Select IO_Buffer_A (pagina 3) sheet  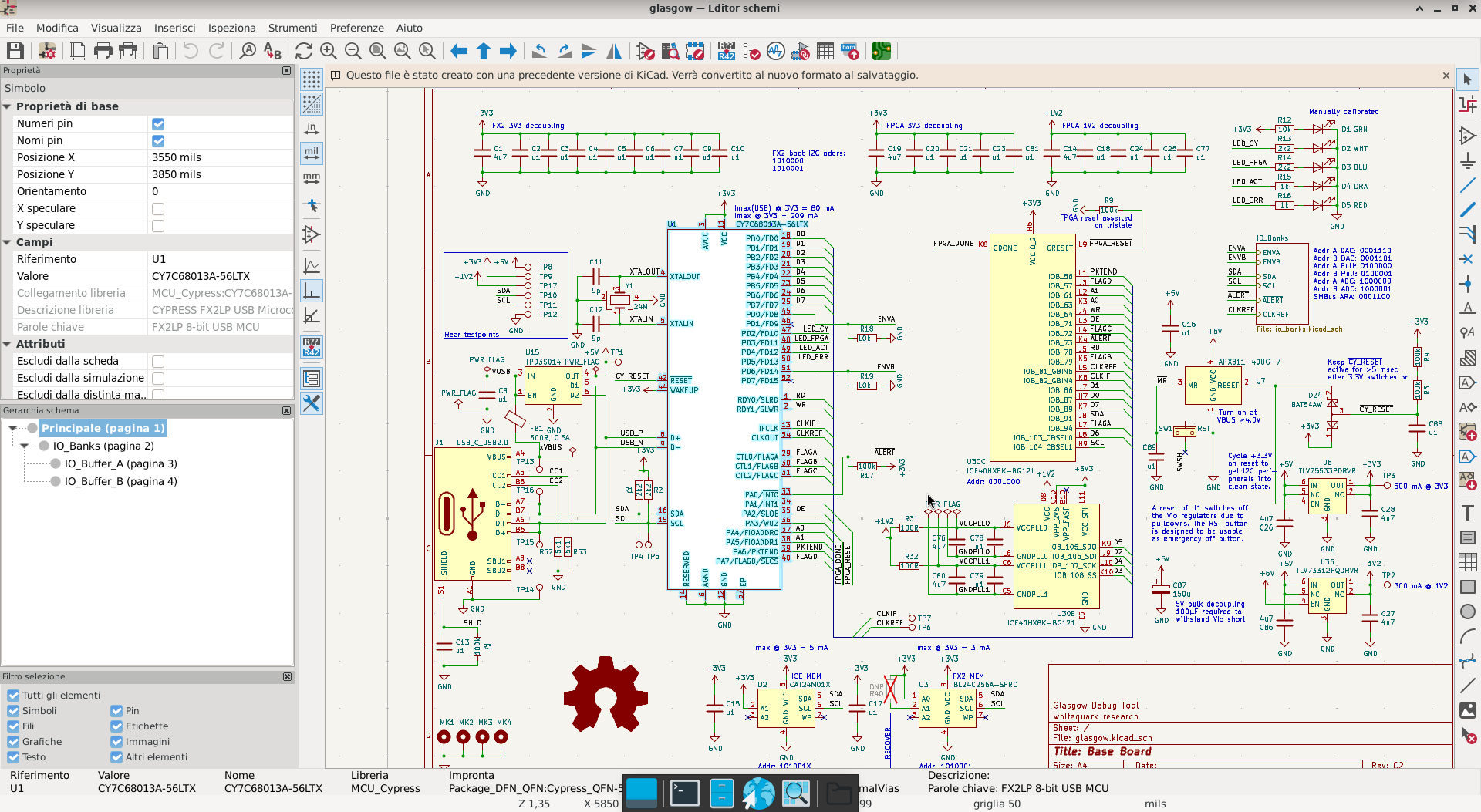[120, 464]
